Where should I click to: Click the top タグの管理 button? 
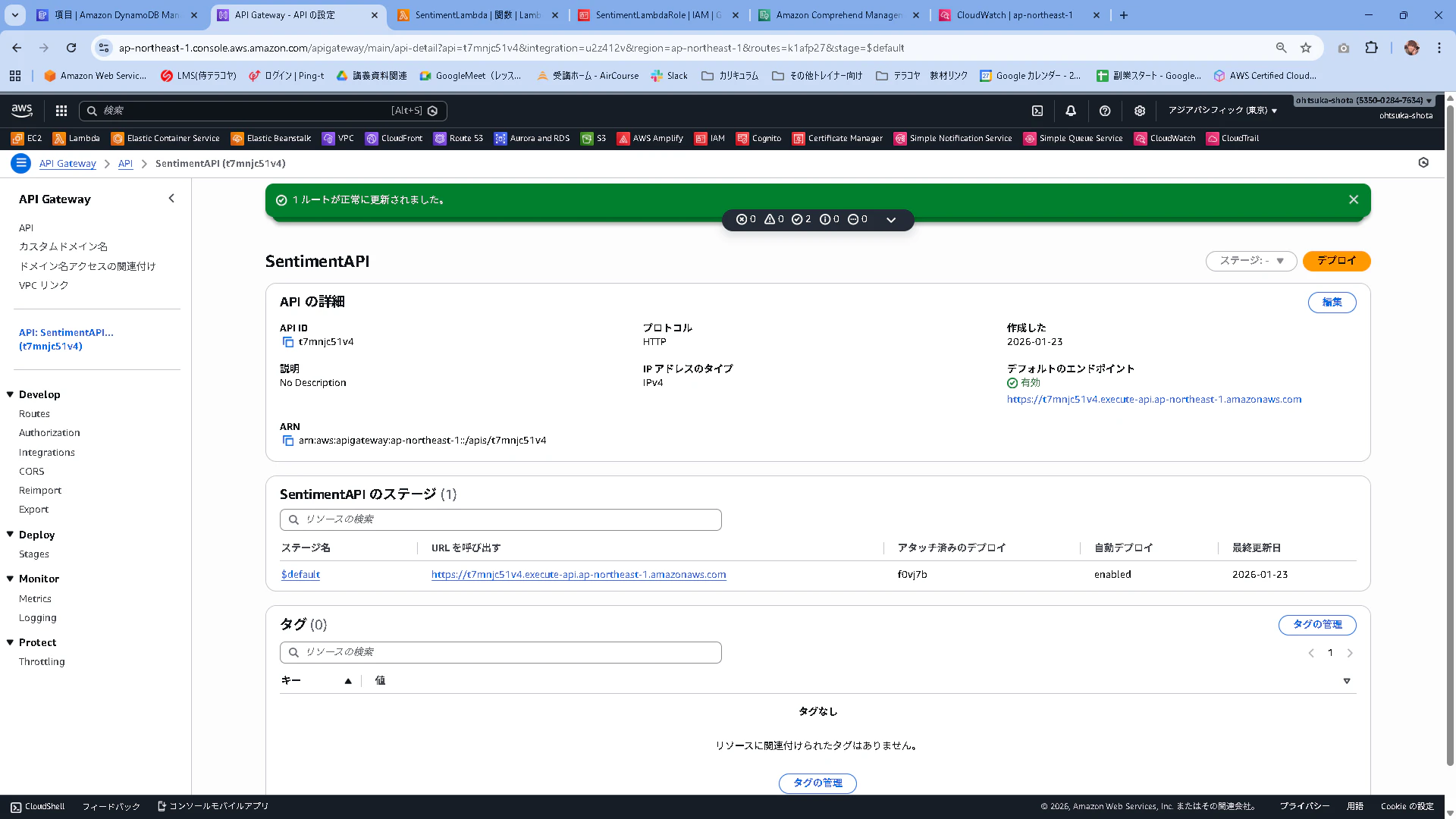click(1317, 625)
